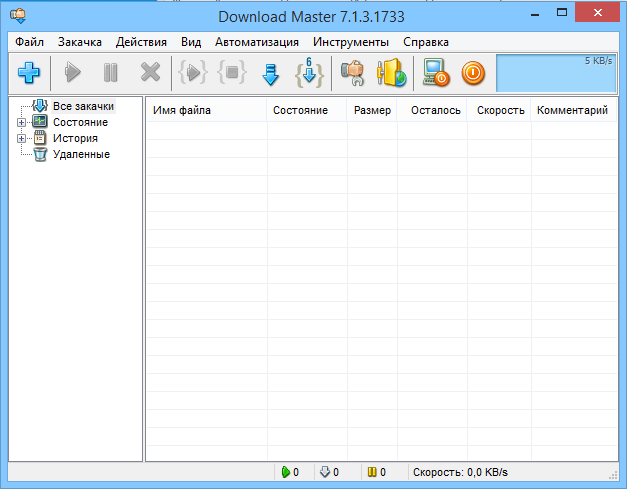Click the orange power button icon
Viewport: 627px width, 489px height.
473,73
